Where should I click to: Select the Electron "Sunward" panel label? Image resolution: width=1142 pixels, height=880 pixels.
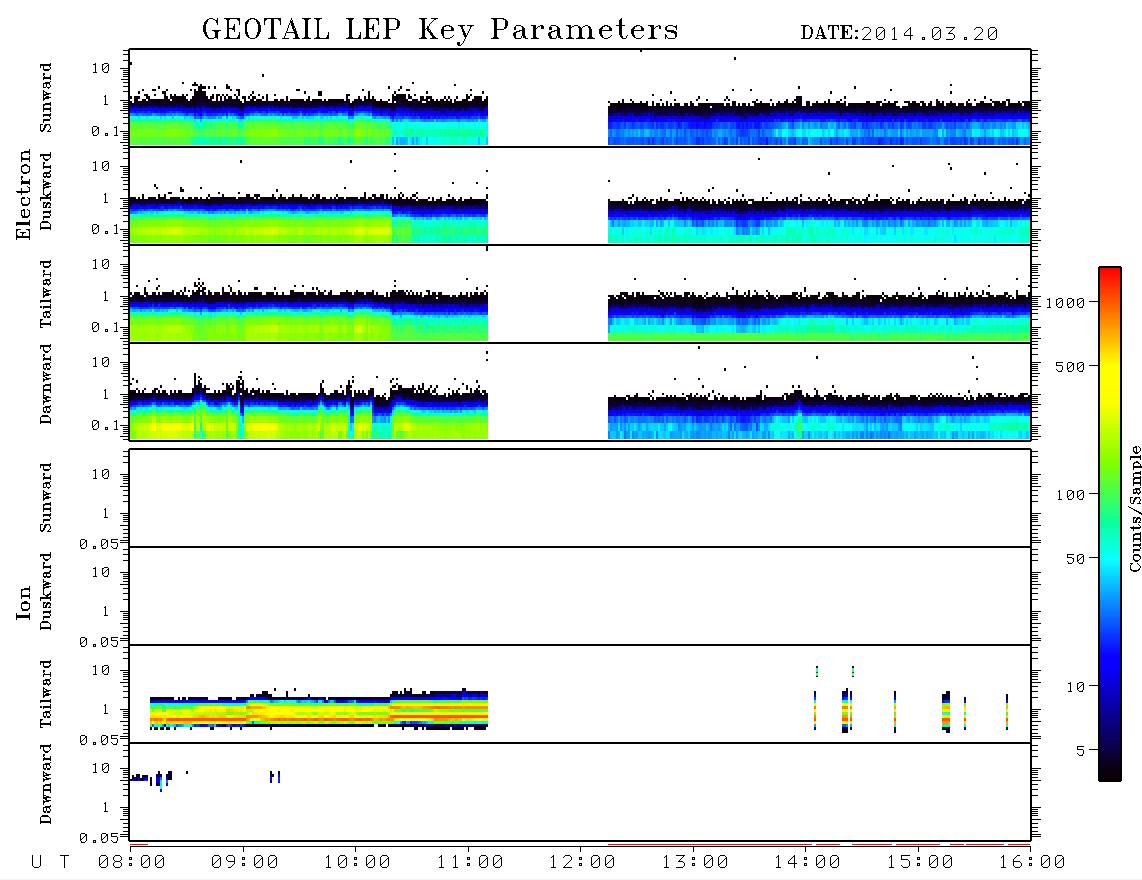(46, 98)
